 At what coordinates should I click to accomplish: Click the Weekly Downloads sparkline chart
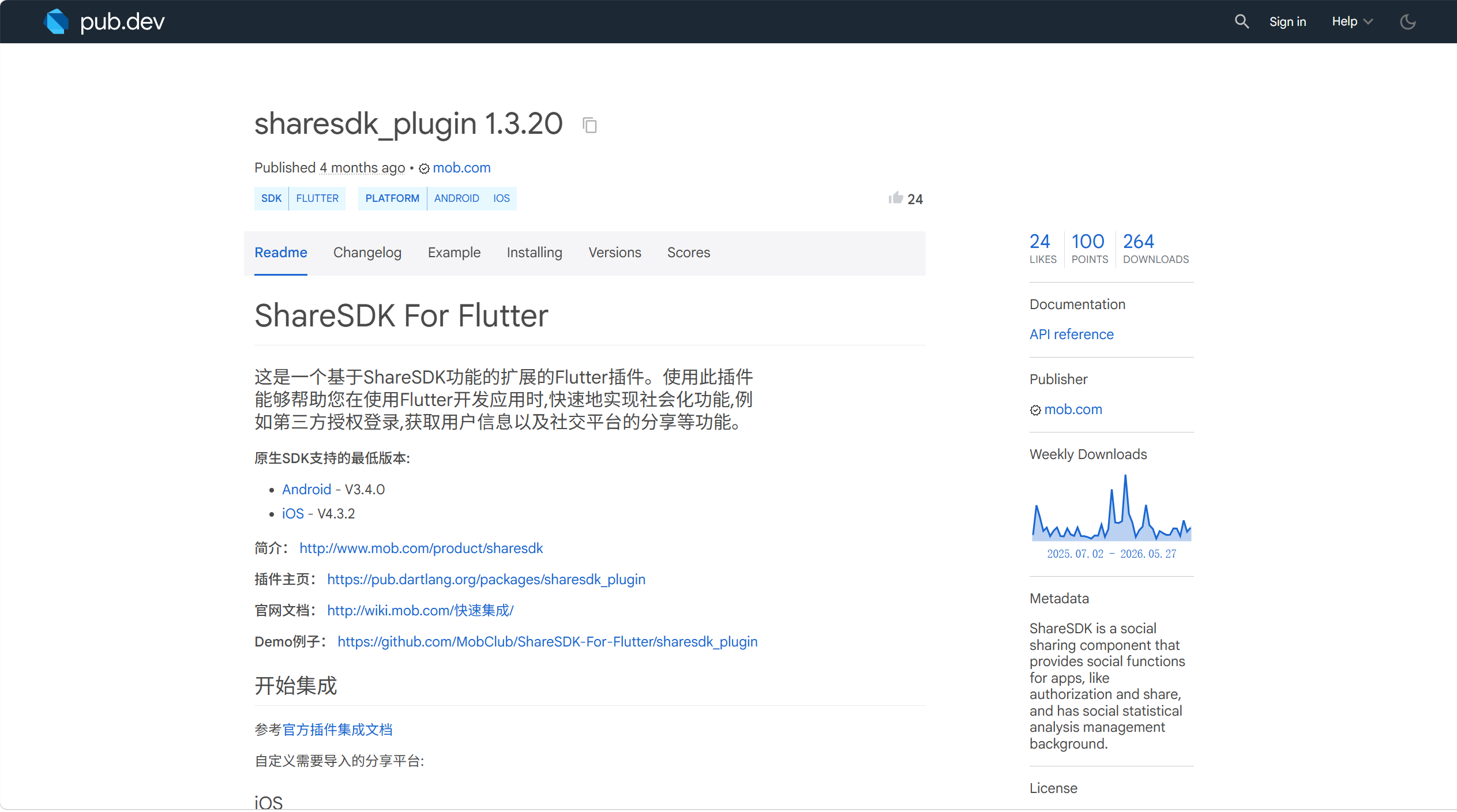pos(1111,508)
